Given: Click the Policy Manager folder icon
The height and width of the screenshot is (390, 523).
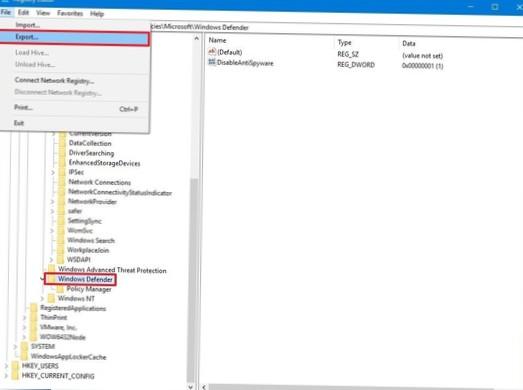Looking at the screenshot, I should 60,289.
